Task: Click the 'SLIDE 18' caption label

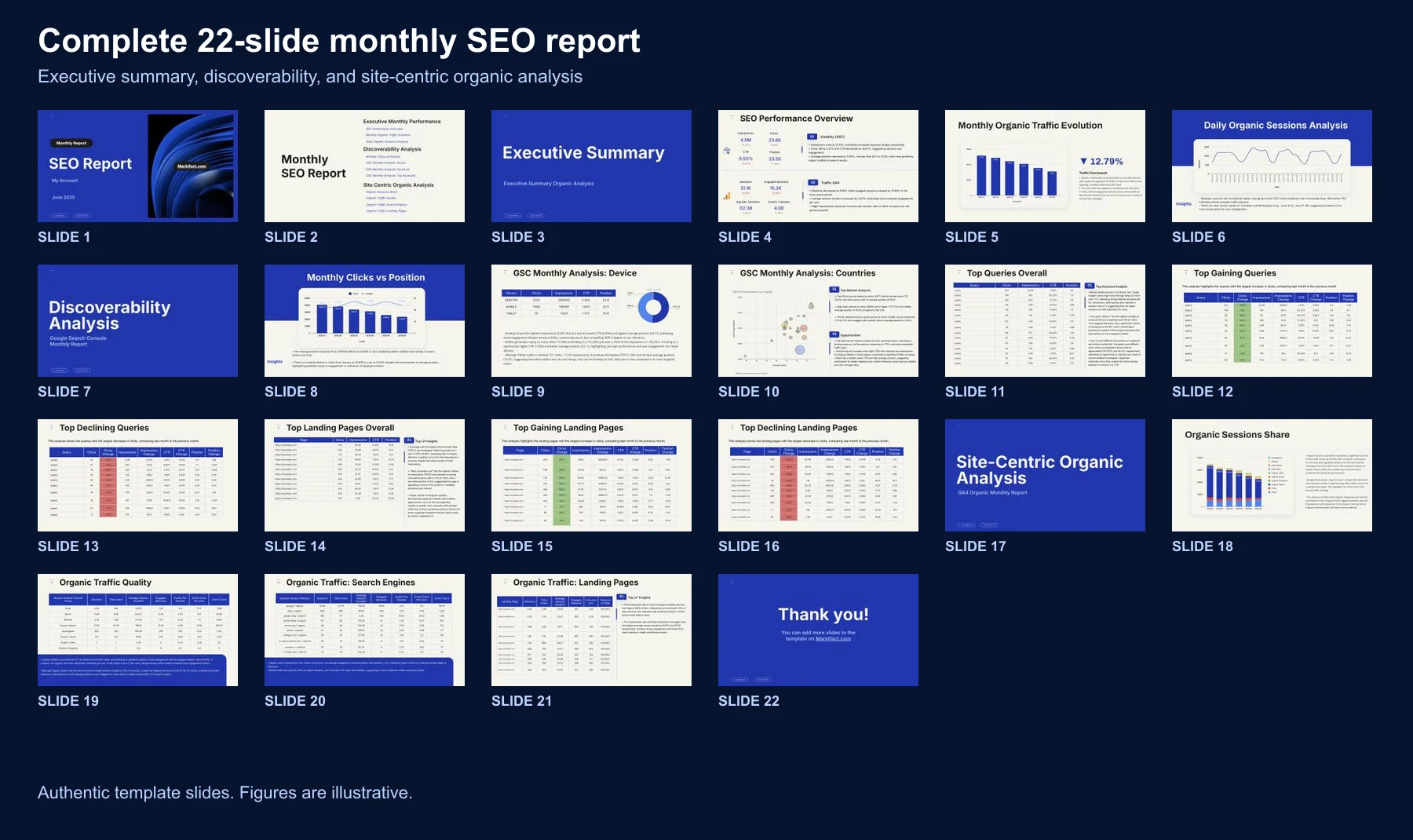Action: pos(1203,546)
